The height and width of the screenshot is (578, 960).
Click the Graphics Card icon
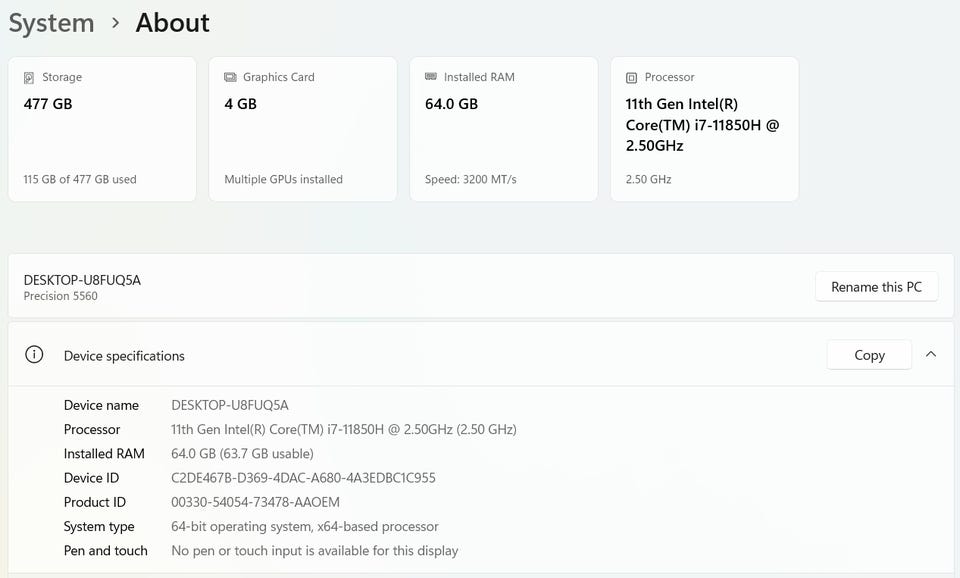click(x=231, y=77)
